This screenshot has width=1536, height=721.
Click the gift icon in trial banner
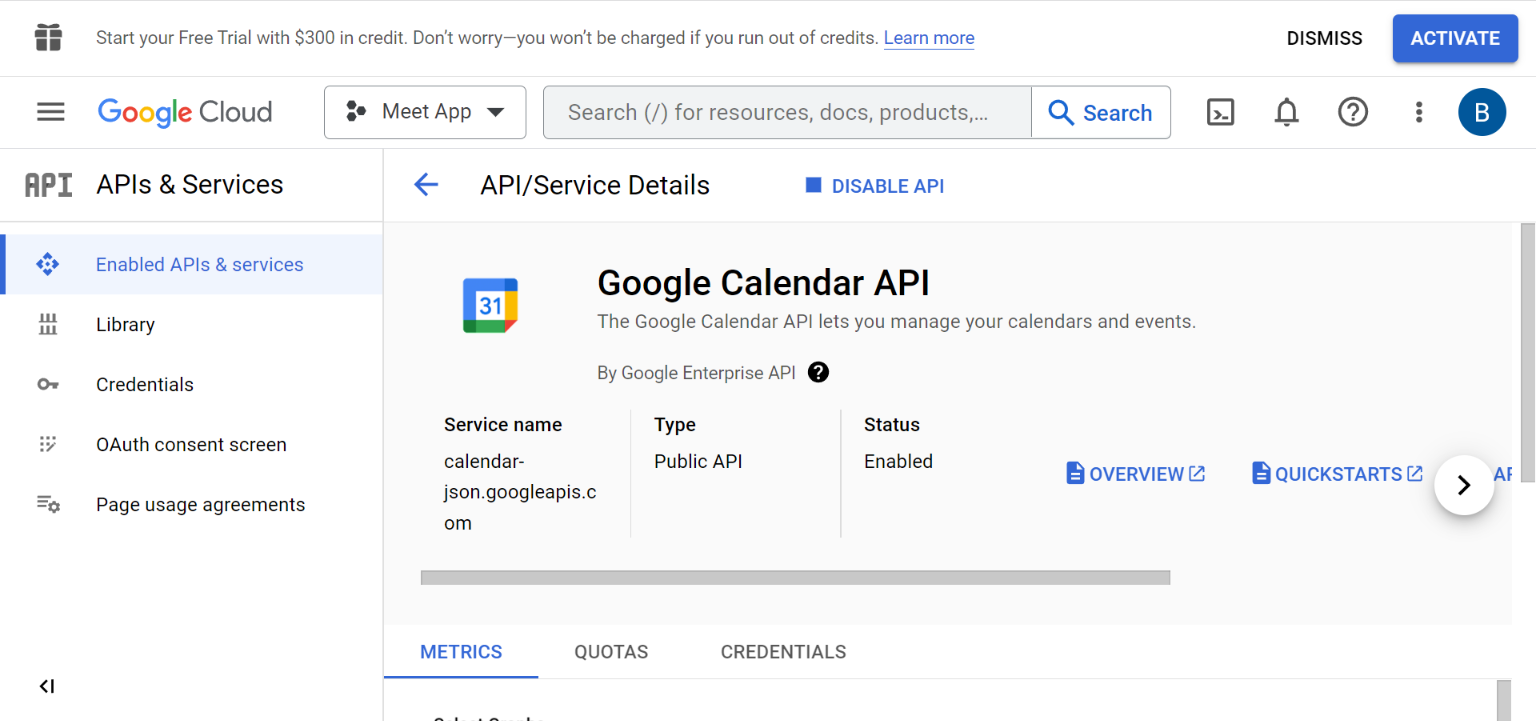click(48, 38)
